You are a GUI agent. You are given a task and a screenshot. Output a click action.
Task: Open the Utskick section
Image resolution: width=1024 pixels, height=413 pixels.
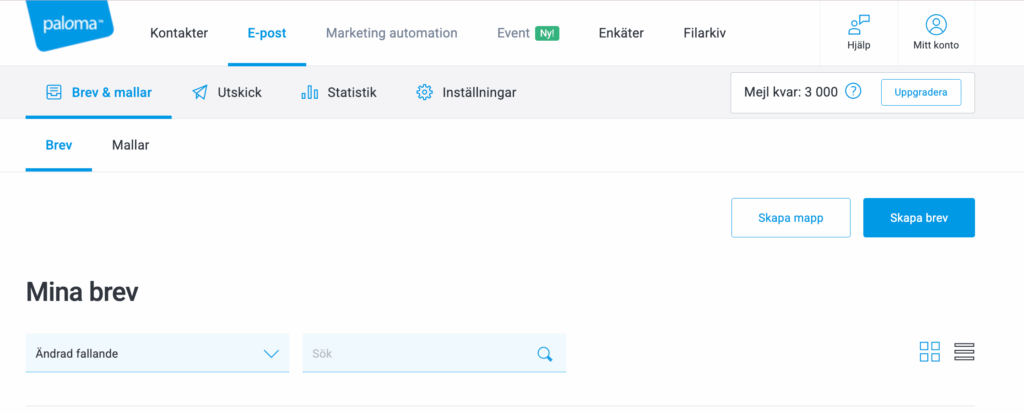tap(227, 93)
